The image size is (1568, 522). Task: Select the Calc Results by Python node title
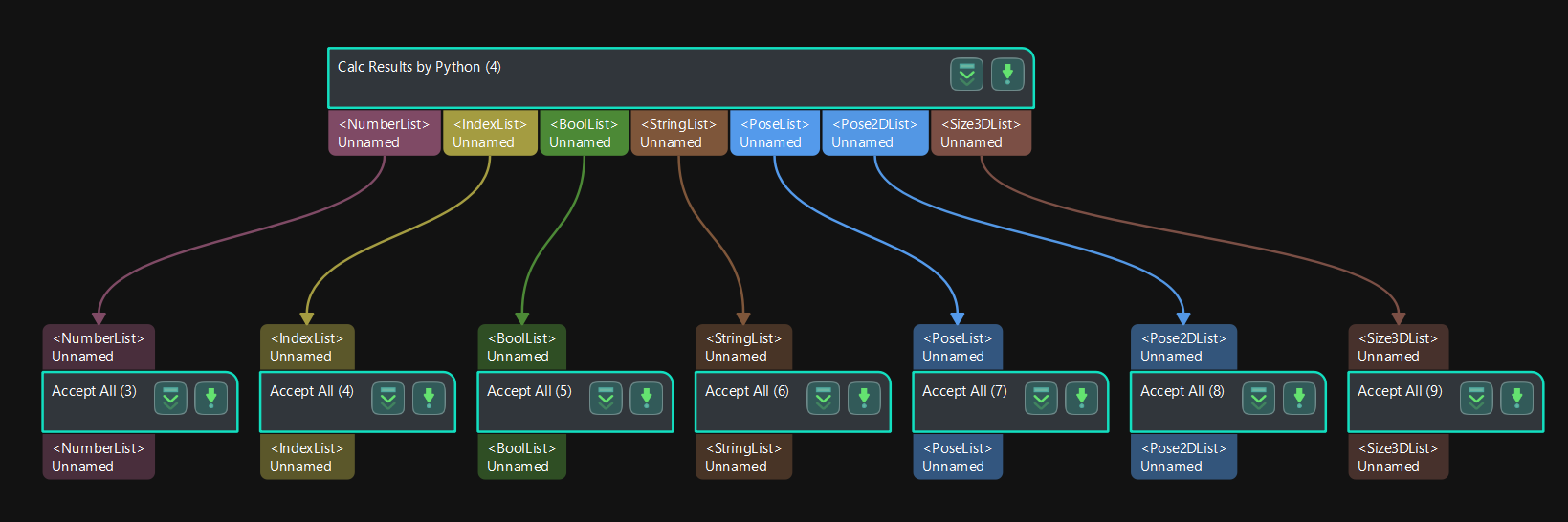coord(419,67)
